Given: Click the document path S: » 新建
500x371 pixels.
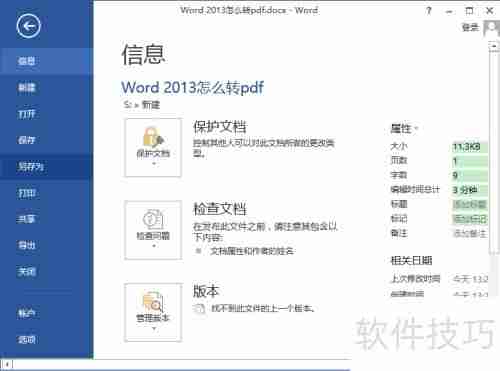Looking at the screenshot, I should pyautogui.click(x=142, y=105).
